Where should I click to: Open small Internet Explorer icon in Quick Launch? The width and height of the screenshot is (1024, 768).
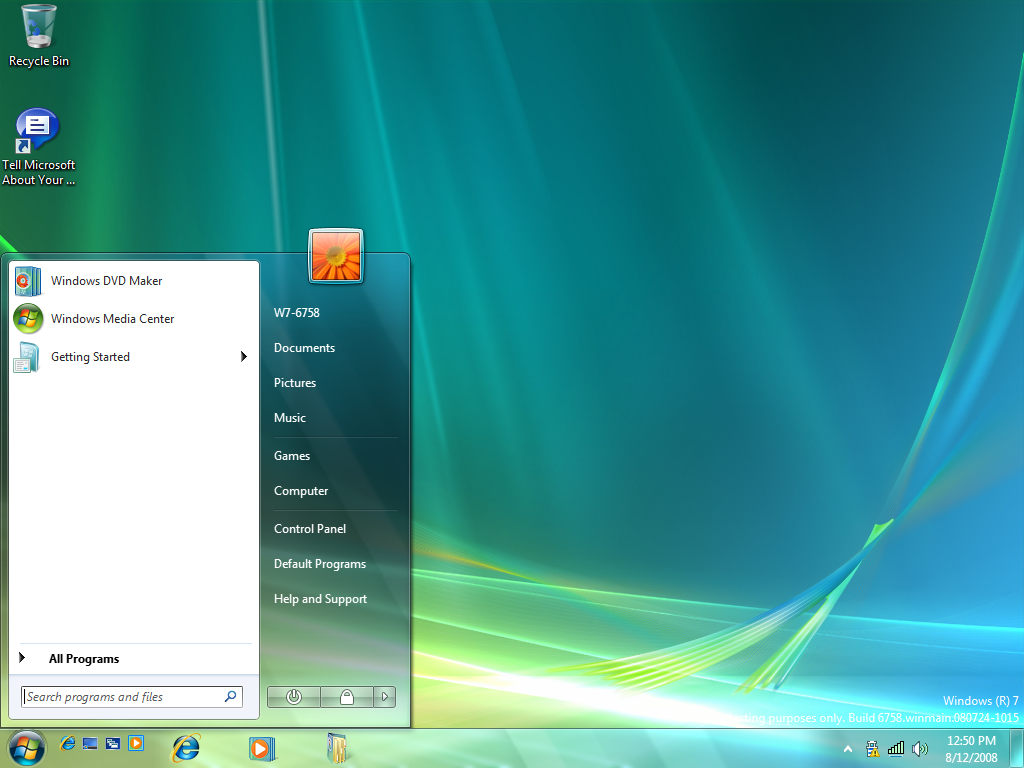(x=68, y=744)
